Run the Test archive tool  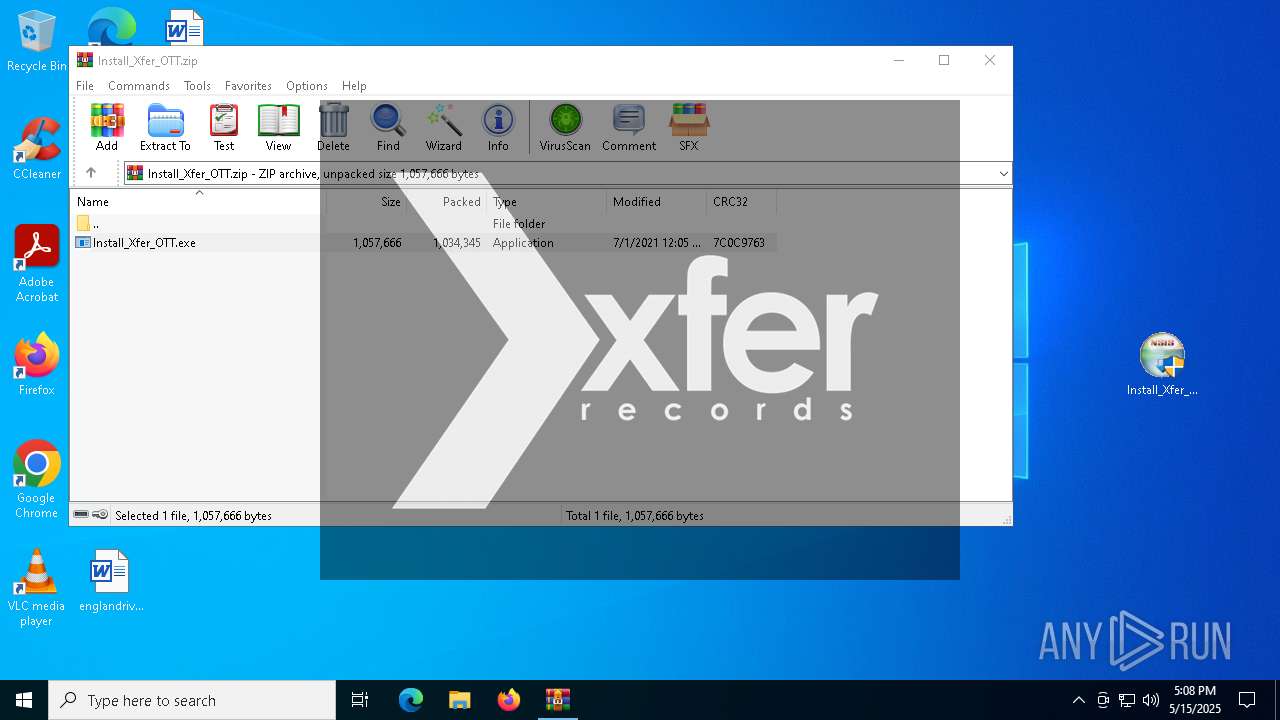point(224,127)
